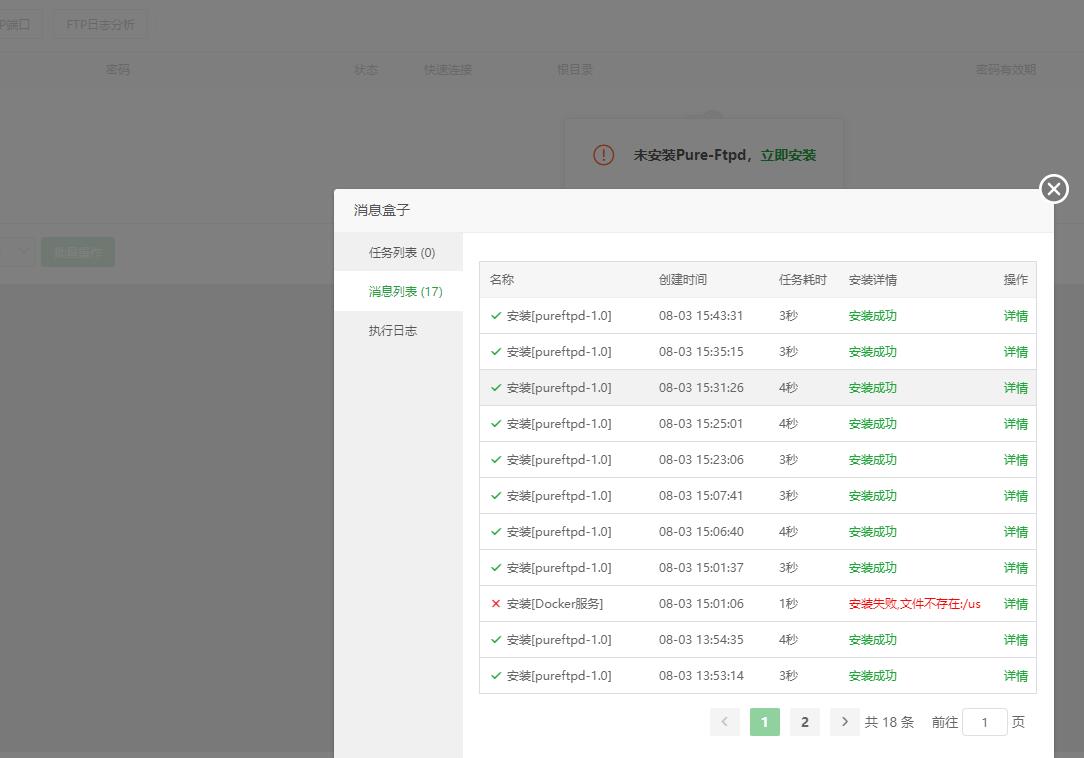1084x758 pixels.
Task: Click the green check icon on the 15:43:31 row
Action: [496, 316]
